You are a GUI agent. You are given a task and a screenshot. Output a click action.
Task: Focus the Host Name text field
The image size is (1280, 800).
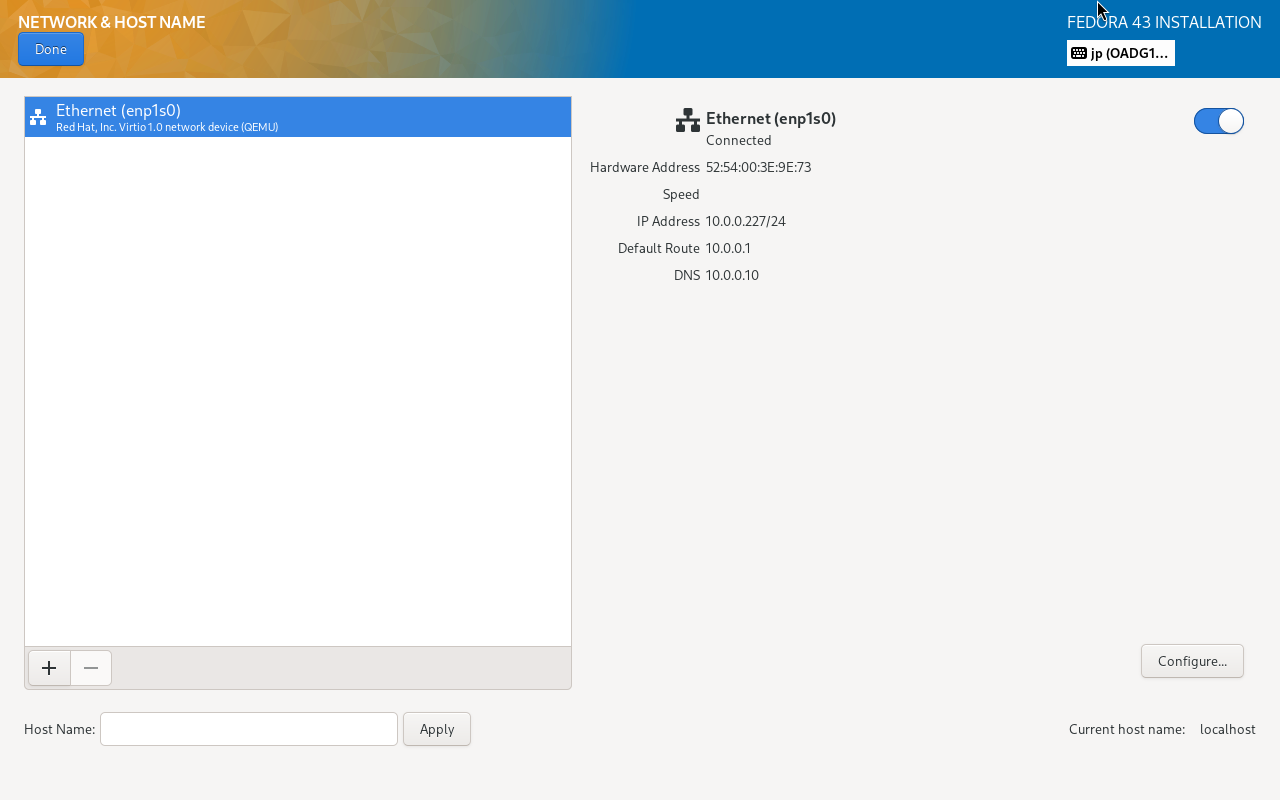249,729
